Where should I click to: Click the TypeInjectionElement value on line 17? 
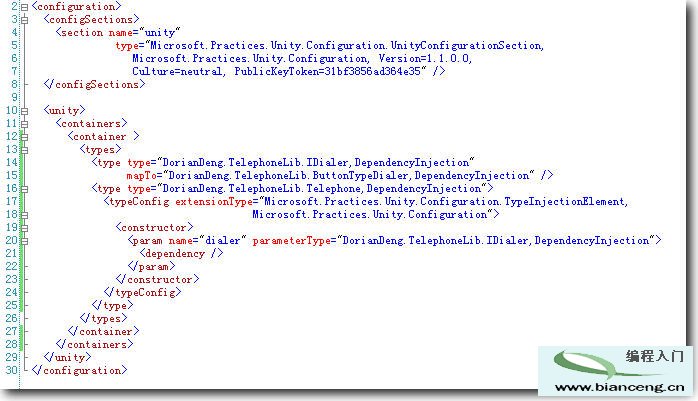tap(445, 202)
